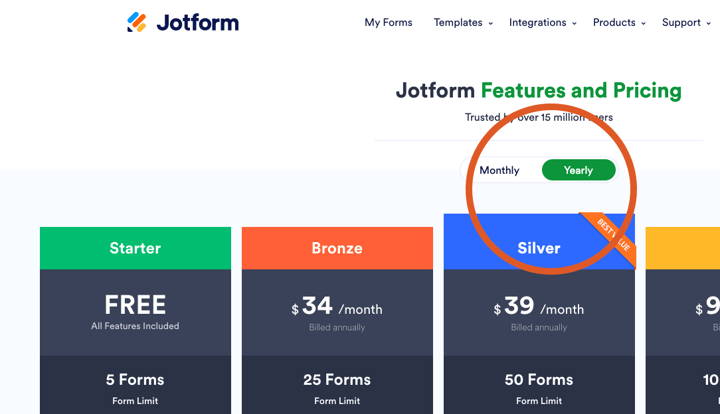Viewport: 720px width, 414px height.
Task: Choose the Silver plan header
Action: (539, 248)
